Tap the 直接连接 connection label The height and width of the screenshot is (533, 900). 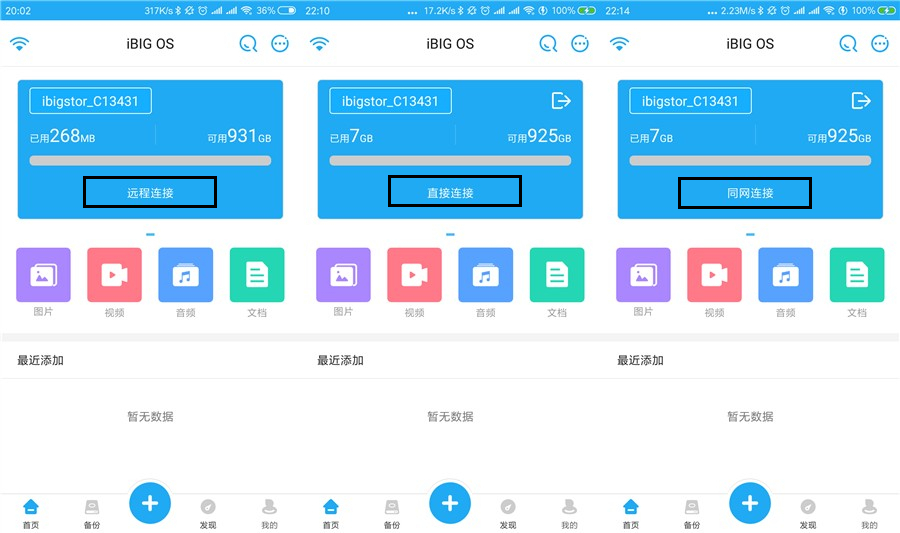pos(450,193)
